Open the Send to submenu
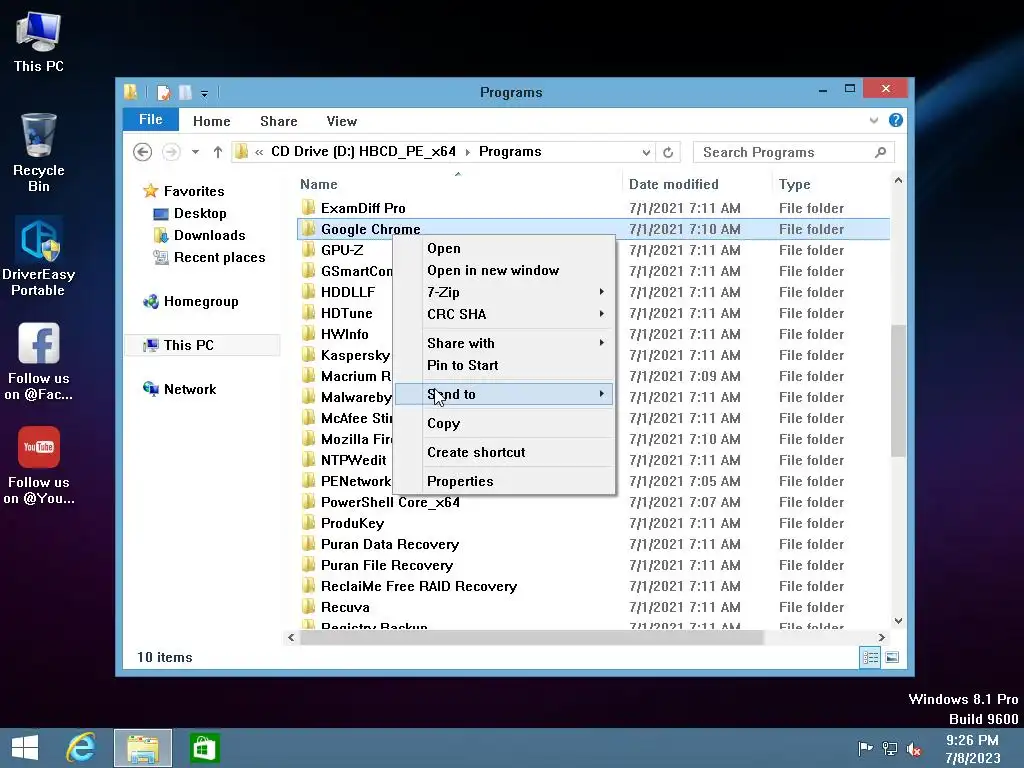 (504, 394)
